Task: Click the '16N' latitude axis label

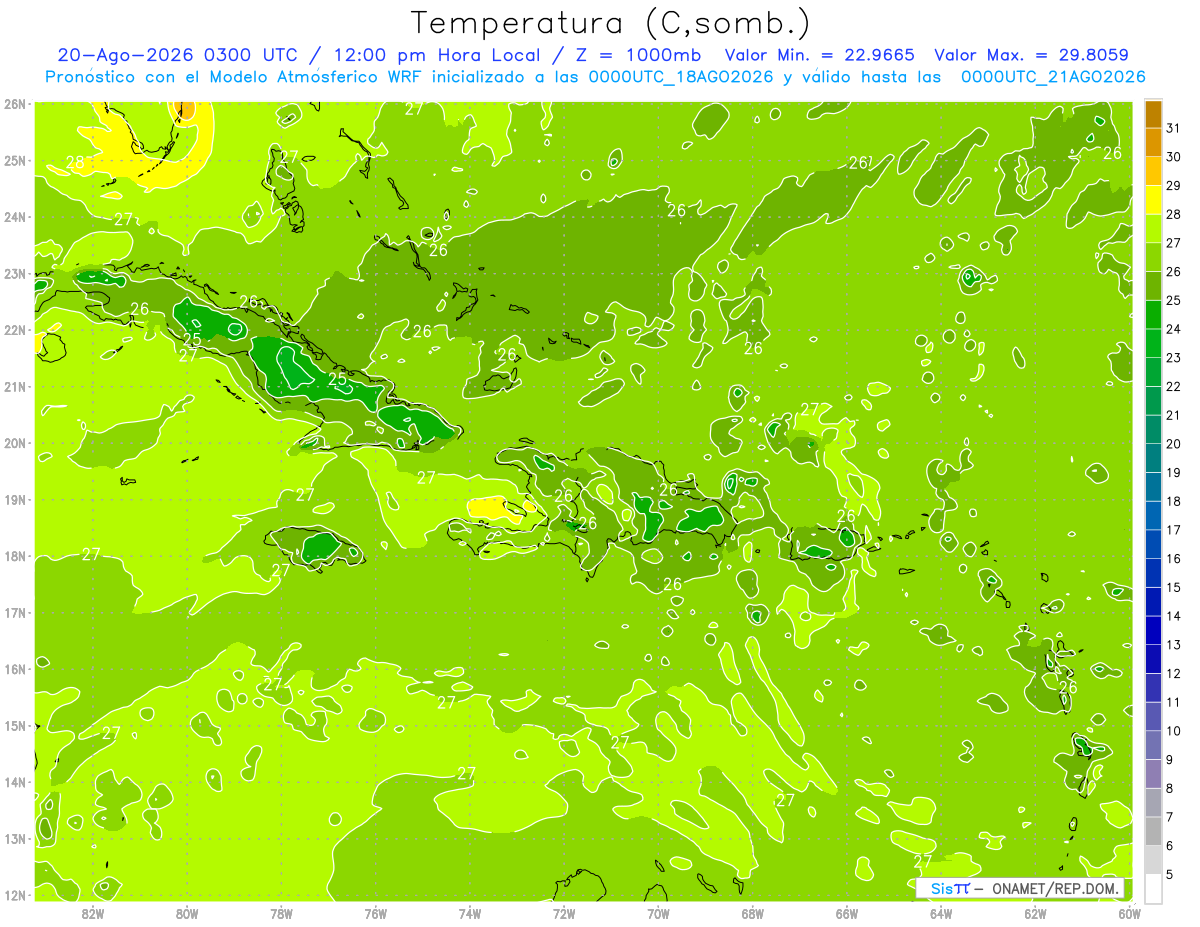Action: tap(14, 669)
